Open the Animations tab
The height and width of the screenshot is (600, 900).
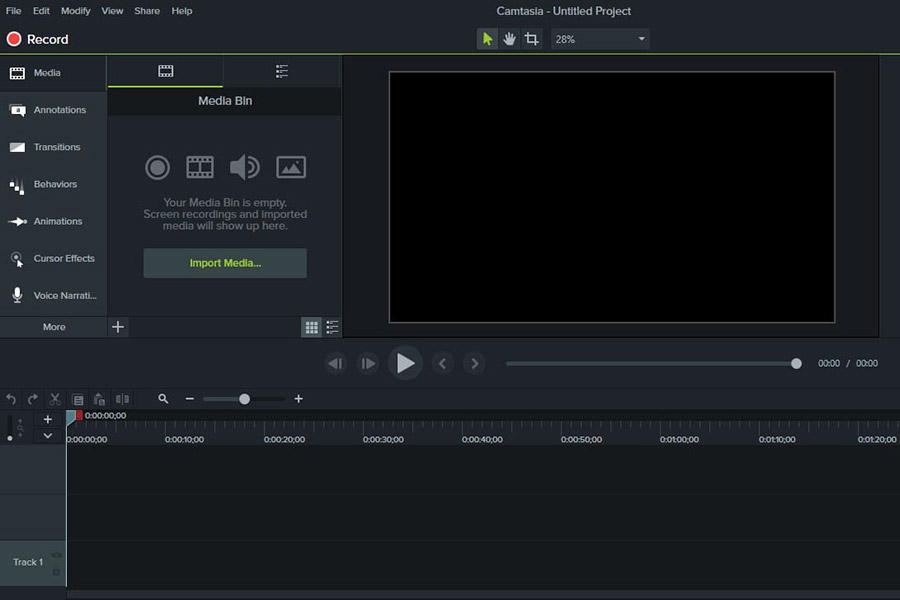pos(53,222)
